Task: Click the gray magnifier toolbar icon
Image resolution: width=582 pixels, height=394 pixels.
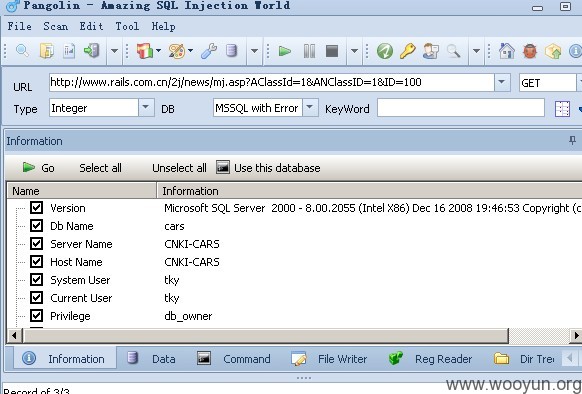Action: click(x=453, y=51)
